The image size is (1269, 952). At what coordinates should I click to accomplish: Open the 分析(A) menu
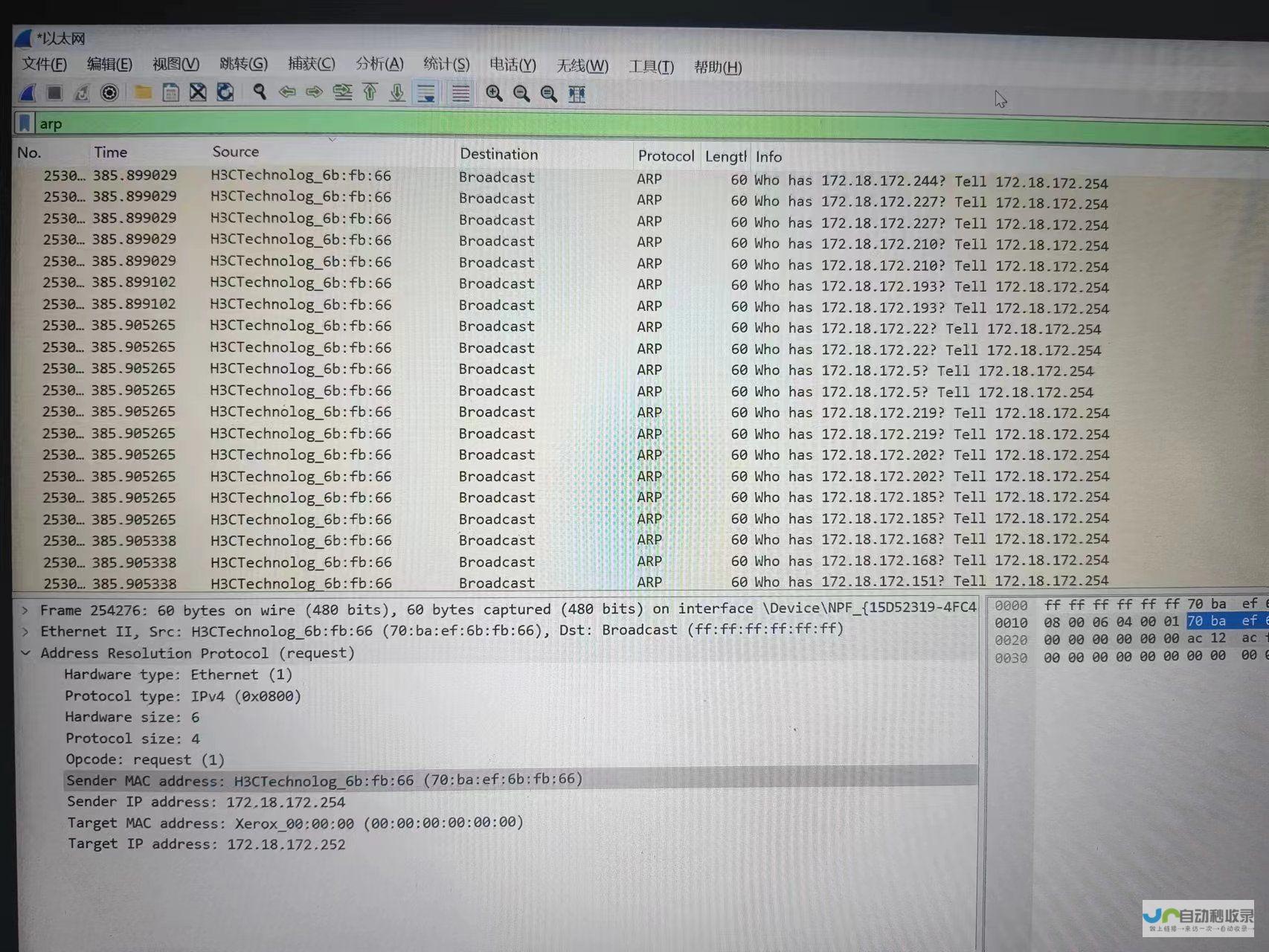coord(379,64)
